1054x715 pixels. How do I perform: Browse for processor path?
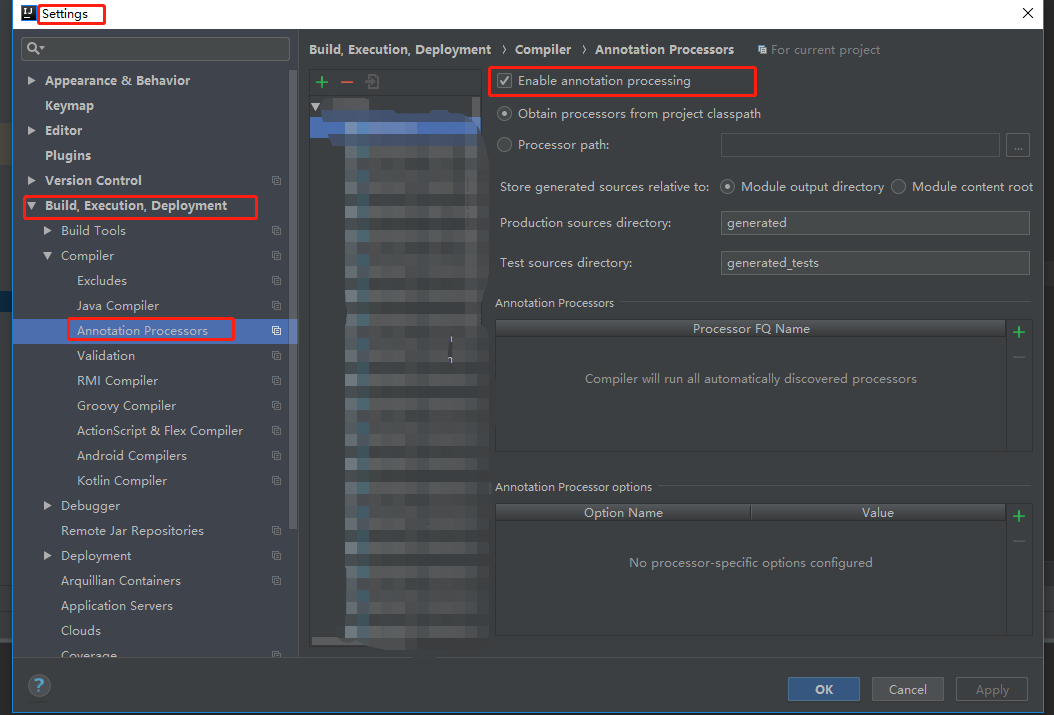(x=1018, y=145)
